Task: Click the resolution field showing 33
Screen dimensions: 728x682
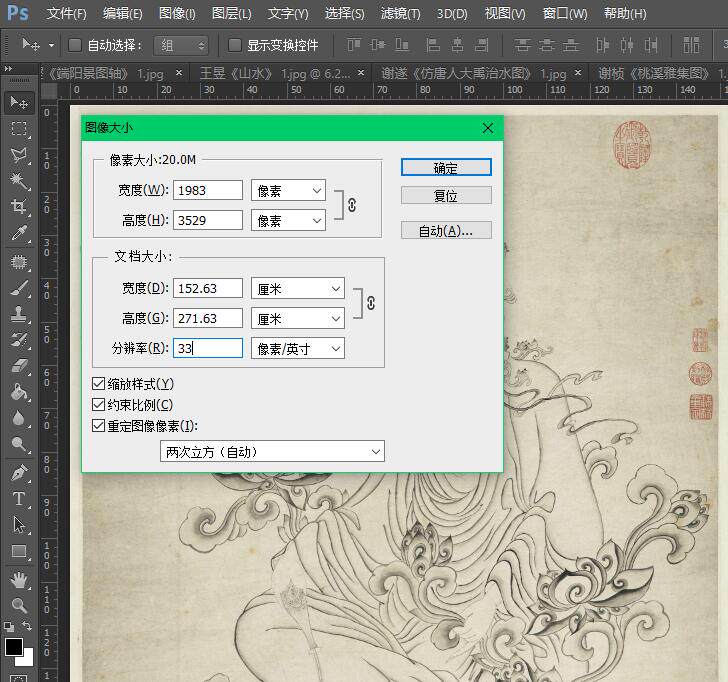Action: (x=208, y=348)
